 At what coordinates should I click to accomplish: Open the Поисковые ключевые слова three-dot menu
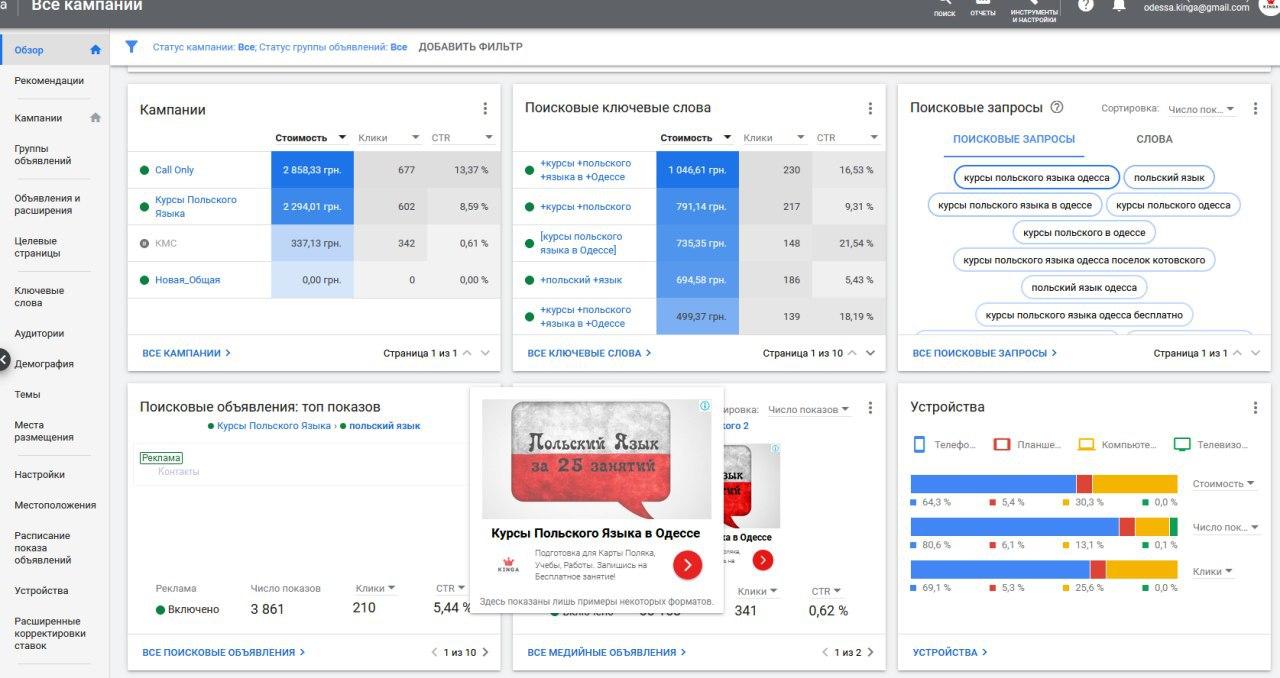(870, 109)
